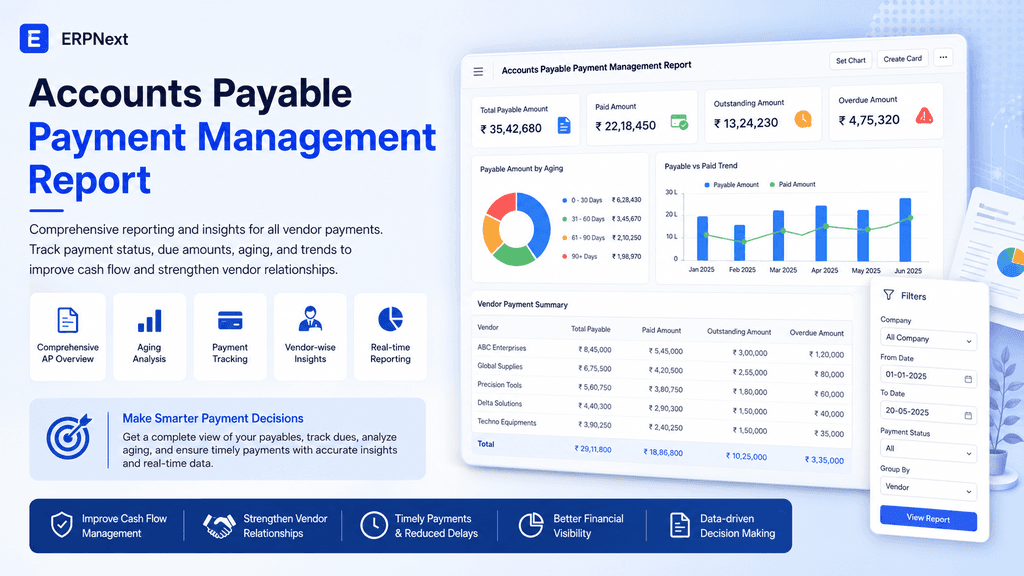Image resolution: width=1024 pixels, height=576 pixels.
Task: Click the Comprehensive AP Overview feature card
Action: pyautogui.click(x=68, y=337)
